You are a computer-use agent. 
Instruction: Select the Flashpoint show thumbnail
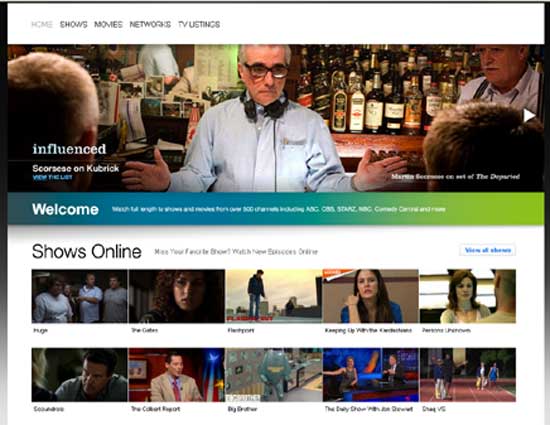coord(274,296)
